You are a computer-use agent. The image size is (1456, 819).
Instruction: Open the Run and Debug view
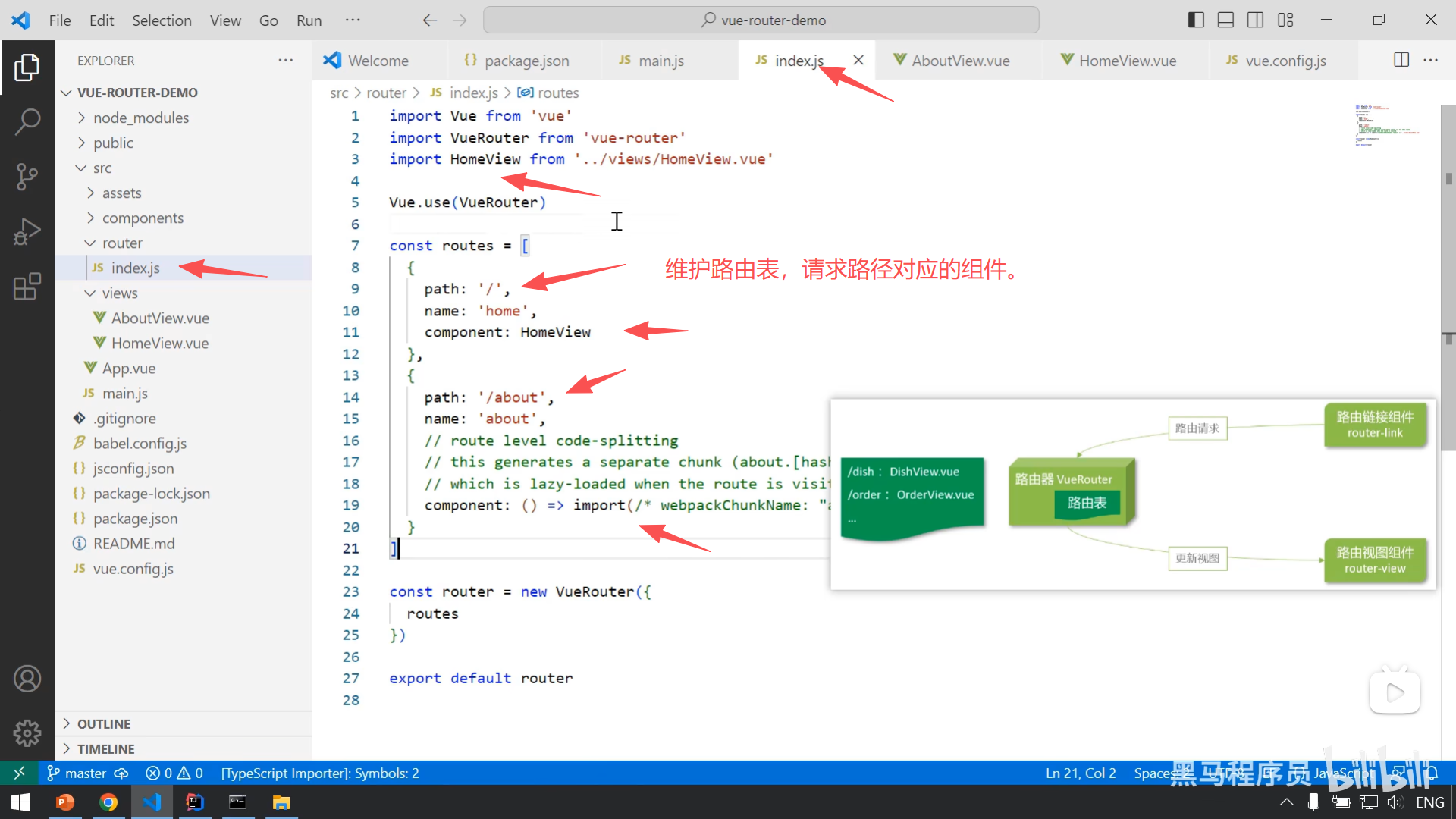pos(27,231)
